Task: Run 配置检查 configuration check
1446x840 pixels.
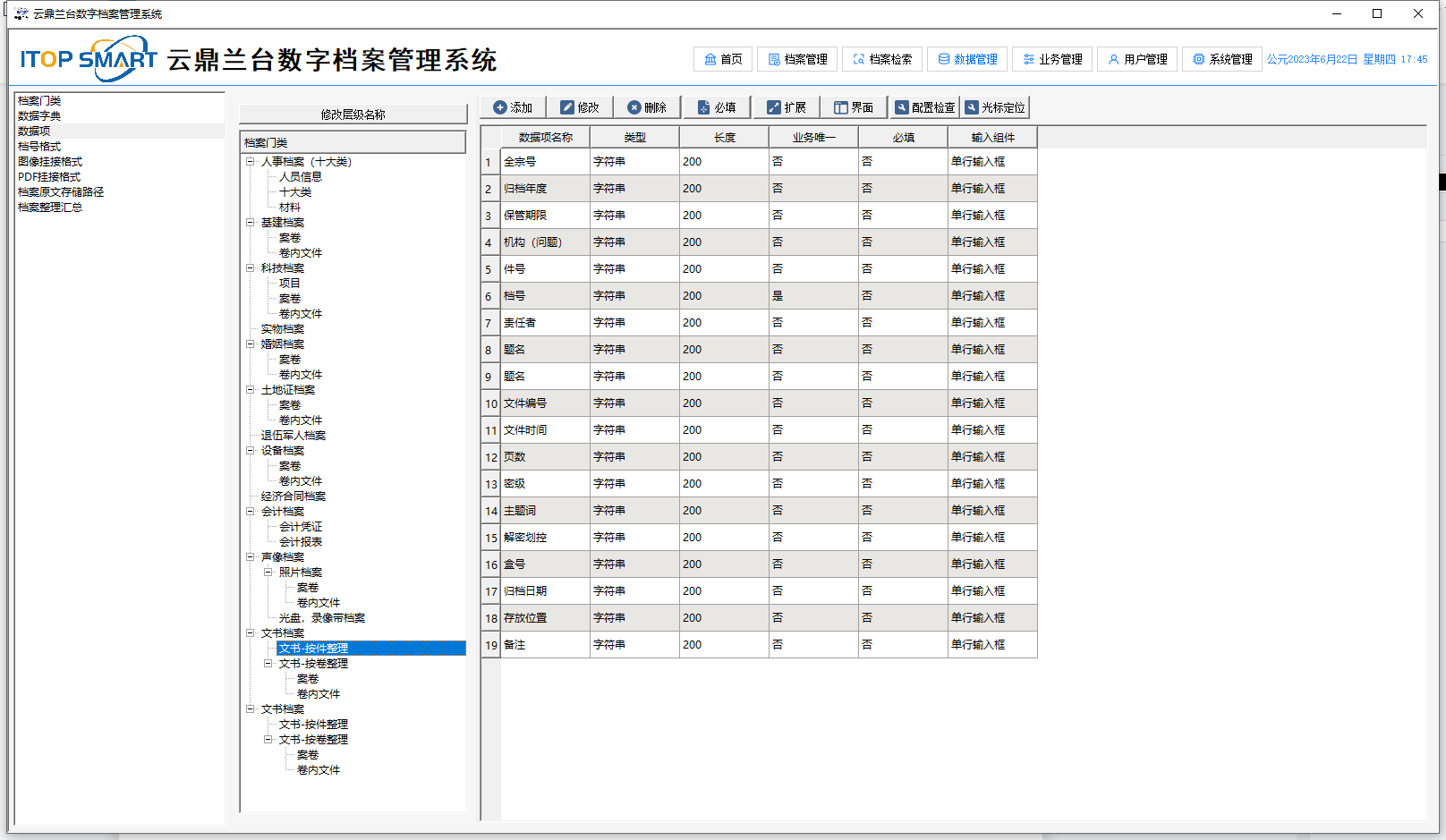Action: pyautogui.click(x=925, y=107)
